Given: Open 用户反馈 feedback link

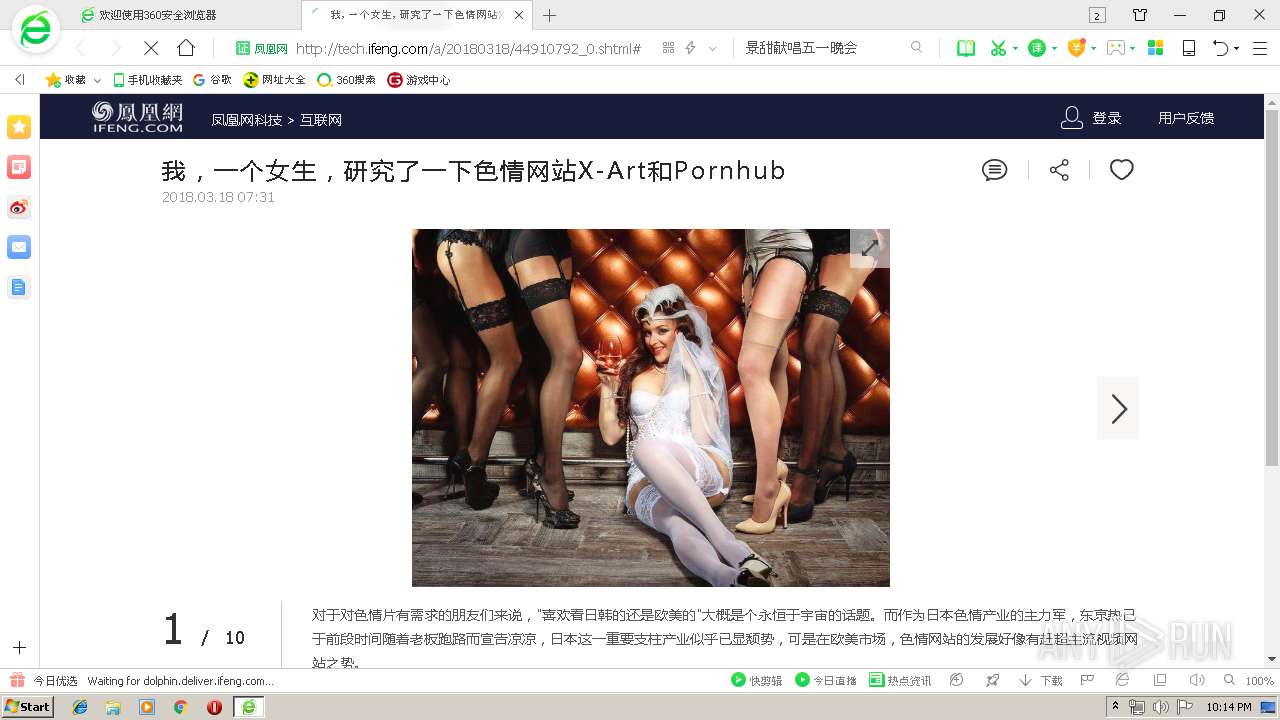Looking at the screenshot, I should pos(1186,118).
